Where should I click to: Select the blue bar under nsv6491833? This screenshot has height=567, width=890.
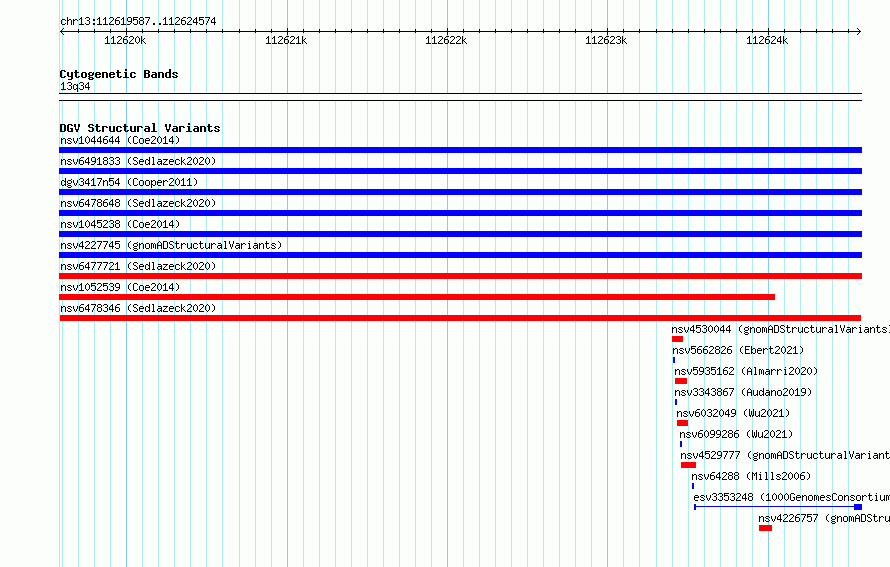point(460,171)
